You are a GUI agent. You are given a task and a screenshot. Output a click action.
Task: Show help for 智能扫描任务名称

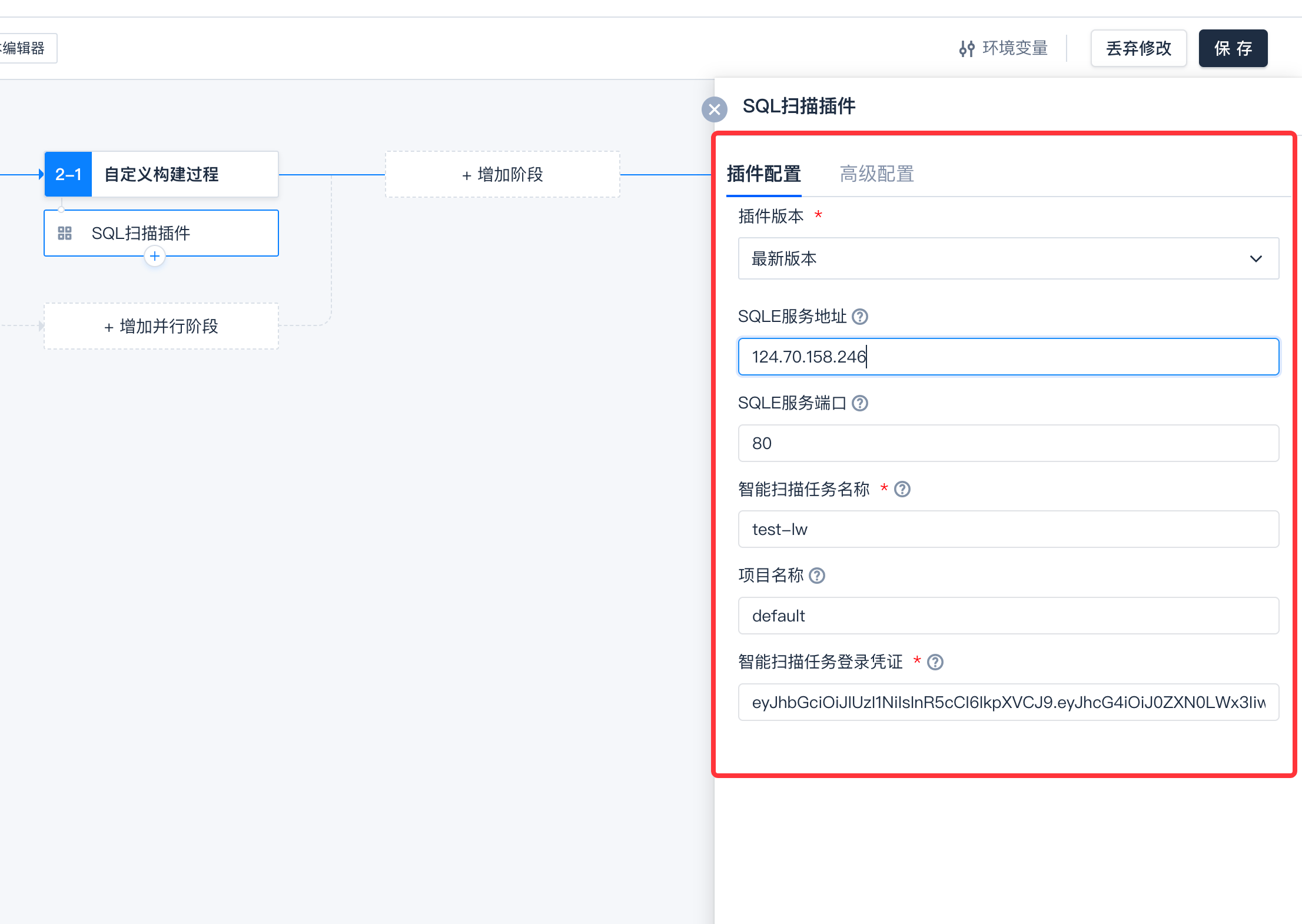[x=902, y=489]
